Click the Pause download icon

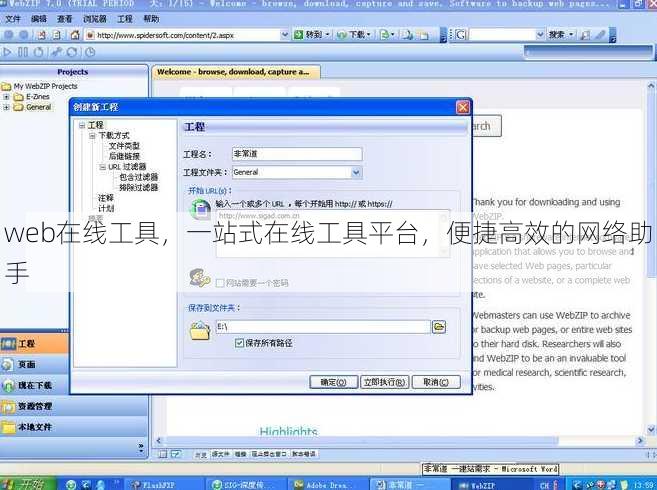click(x=23, y=52)
